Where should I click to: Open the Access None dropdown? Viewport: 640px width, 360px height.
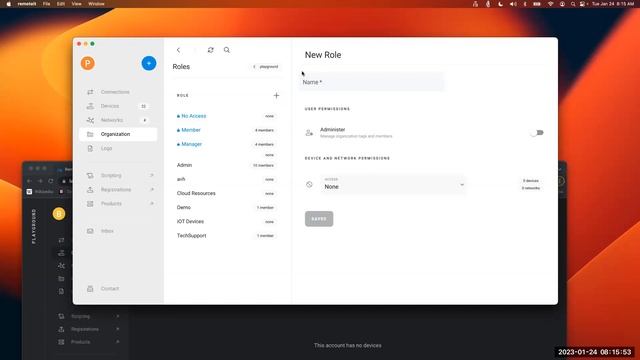(393, 184)
